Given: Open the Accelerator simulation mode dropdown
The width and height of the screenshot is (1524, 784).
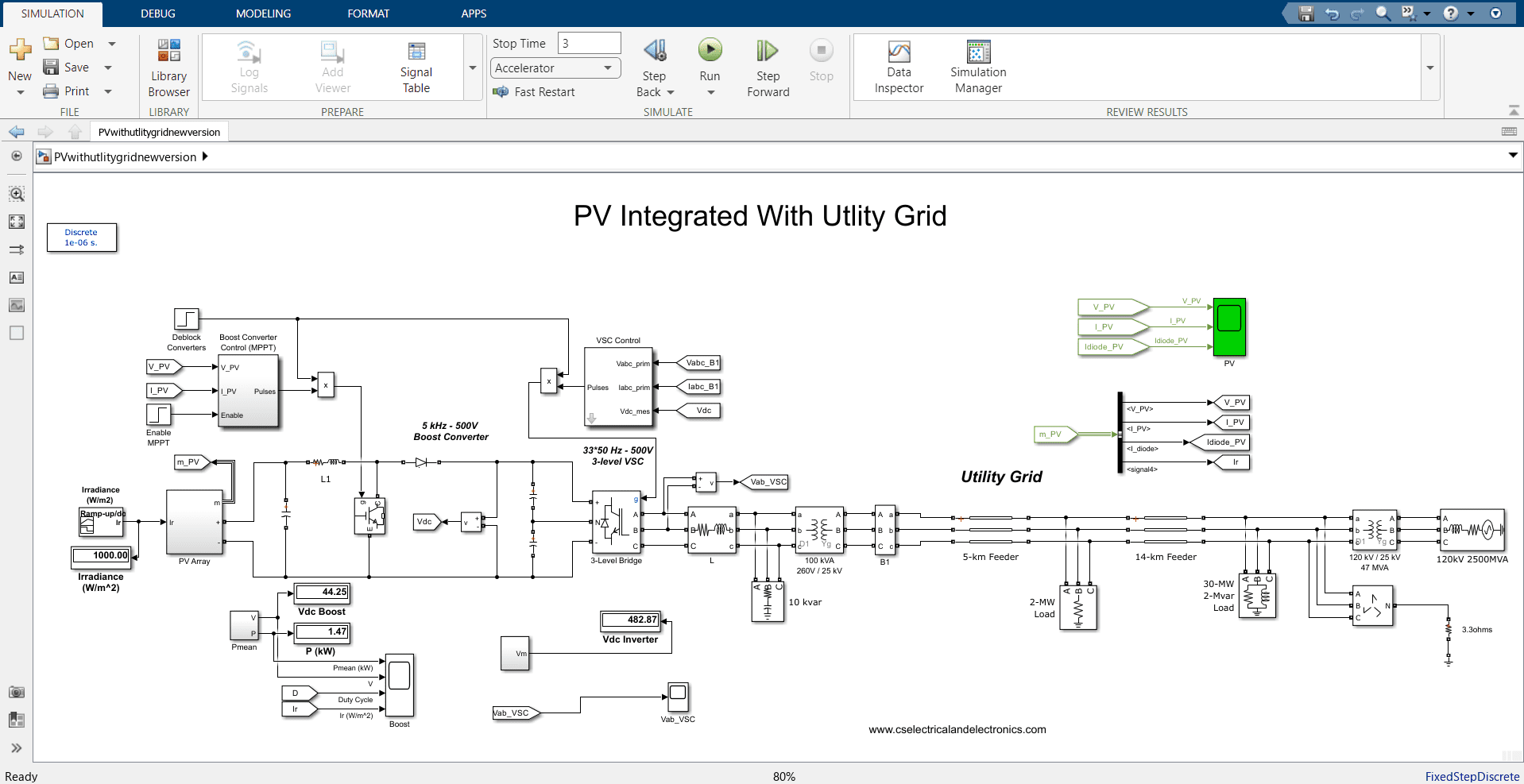Looking at the screenshot, I should point(555,68).
